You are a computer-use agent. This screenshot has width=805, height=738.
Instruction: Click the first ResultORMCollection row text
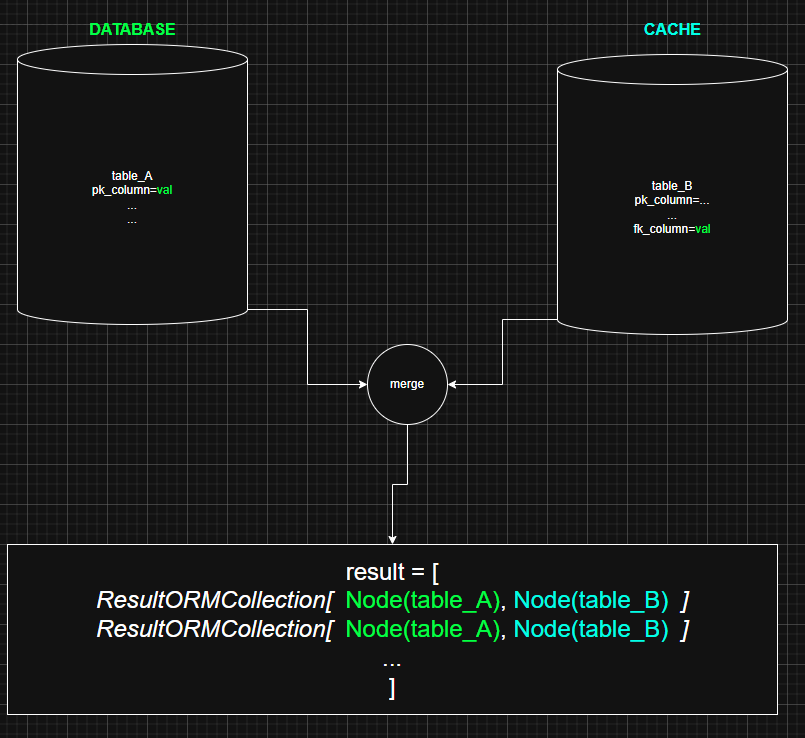click(x=392, y=600)
